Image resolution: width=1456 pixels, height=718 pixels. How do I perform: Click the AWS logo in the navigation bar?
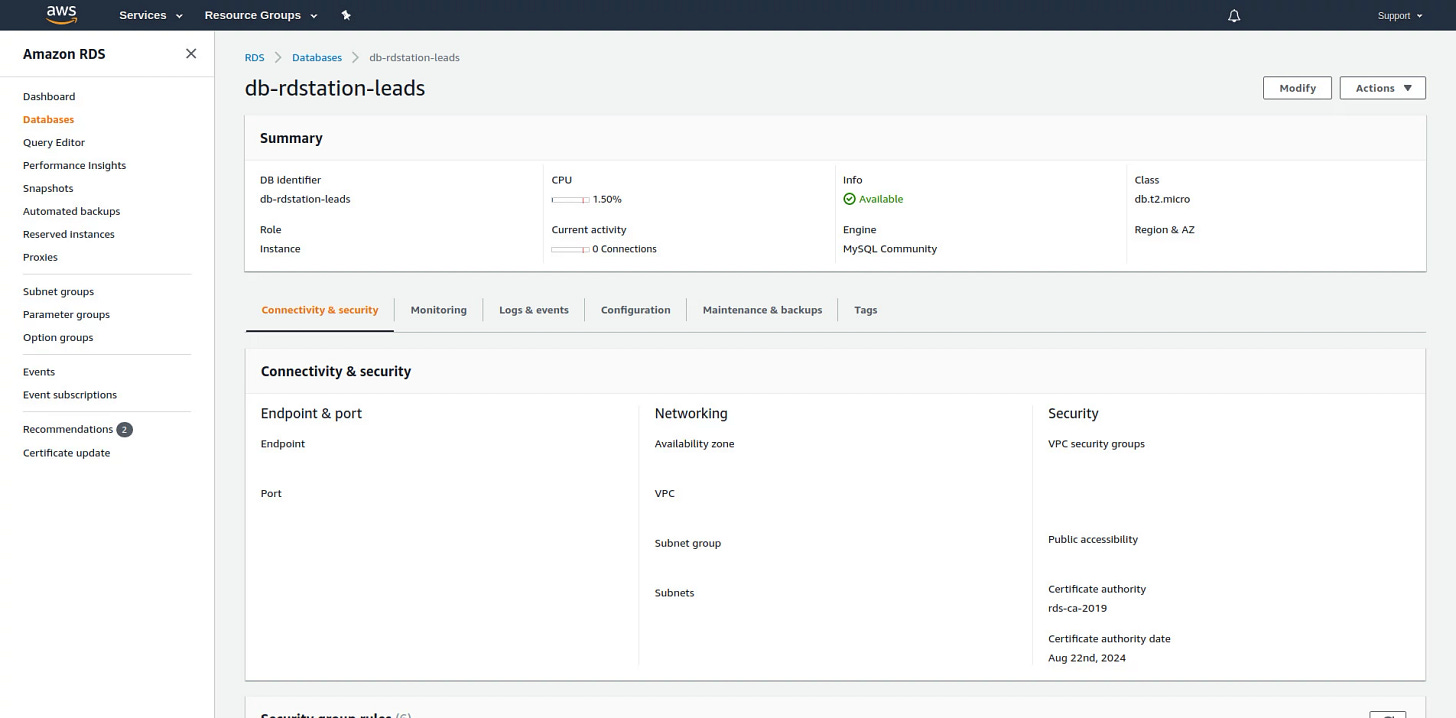pyautogui.click(x=60, y=14)
